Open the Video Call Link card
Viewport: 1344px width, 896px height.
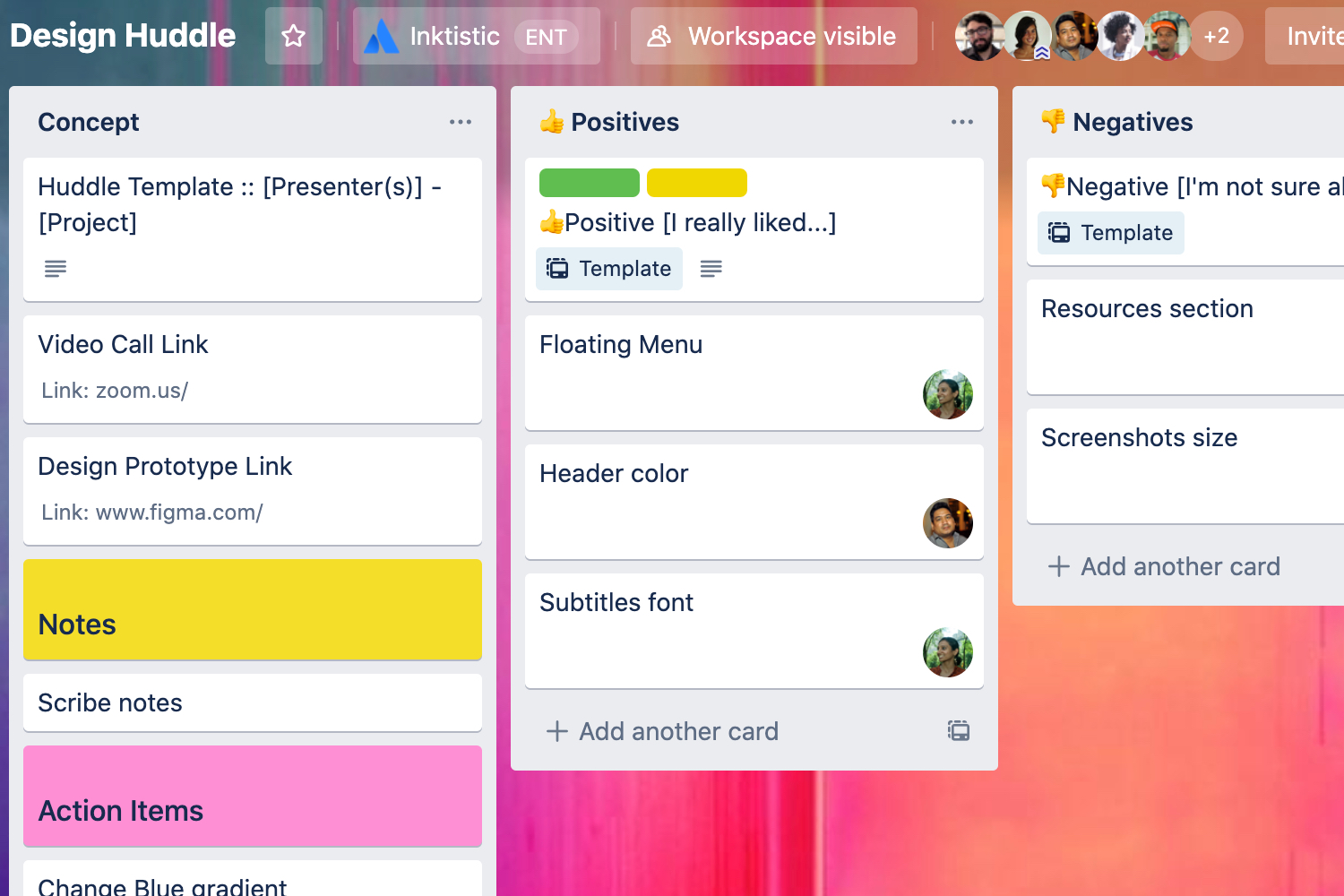pyautogui.click(x=252, y=368)
